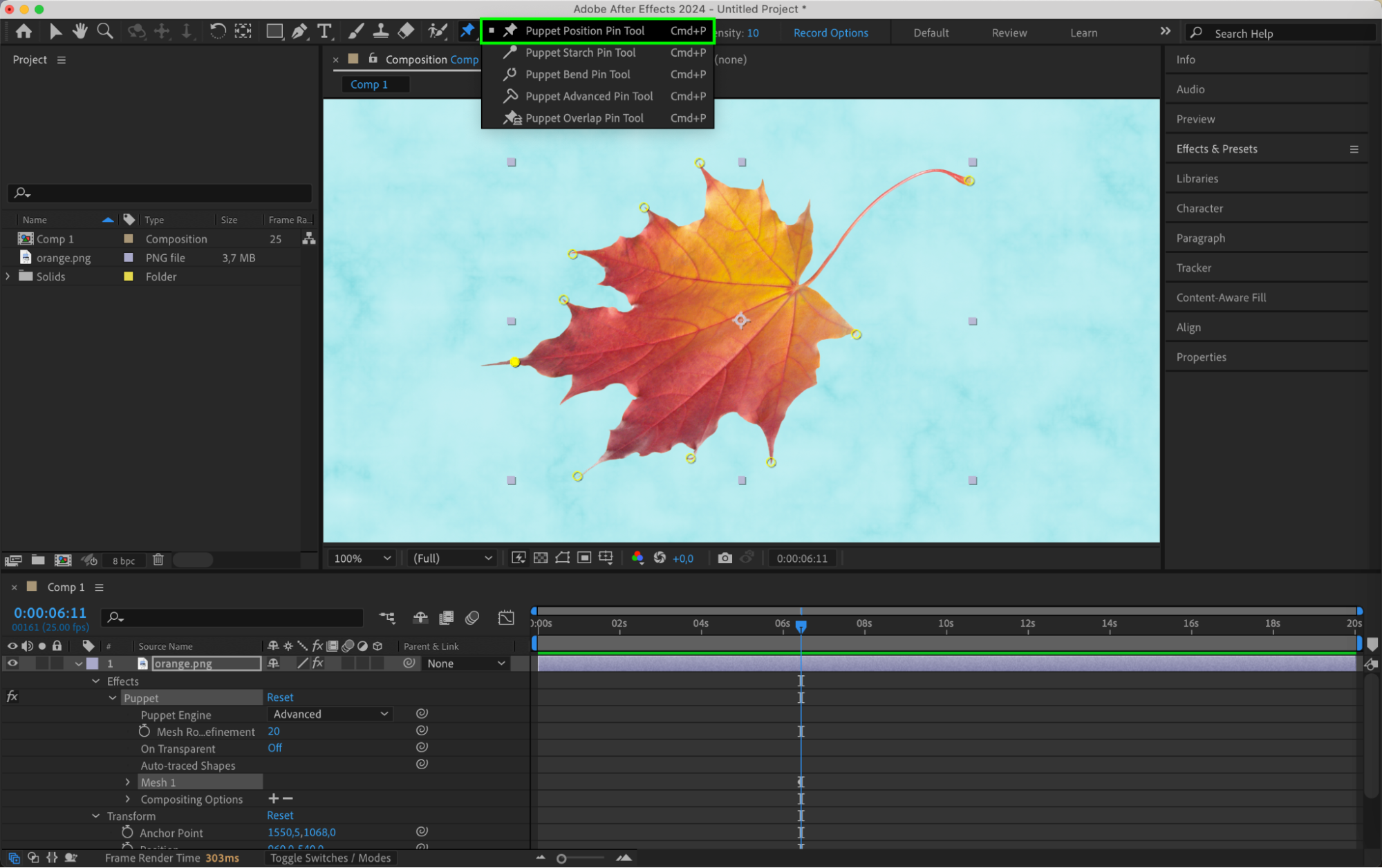The height and width of the screenshot is (868, 1382).
Task: Take snapshot with camera icon
Action: coord(725,558)
